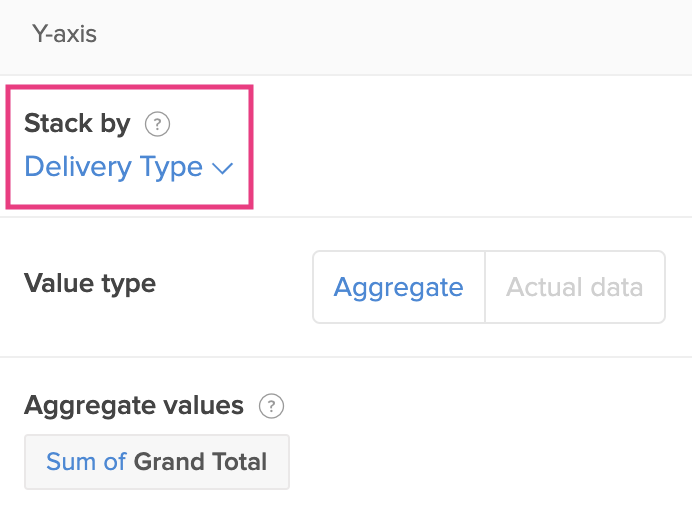Click the Stack by label text
The width and height of the screenshot is (692, 512).
click(x=77, y=123)
